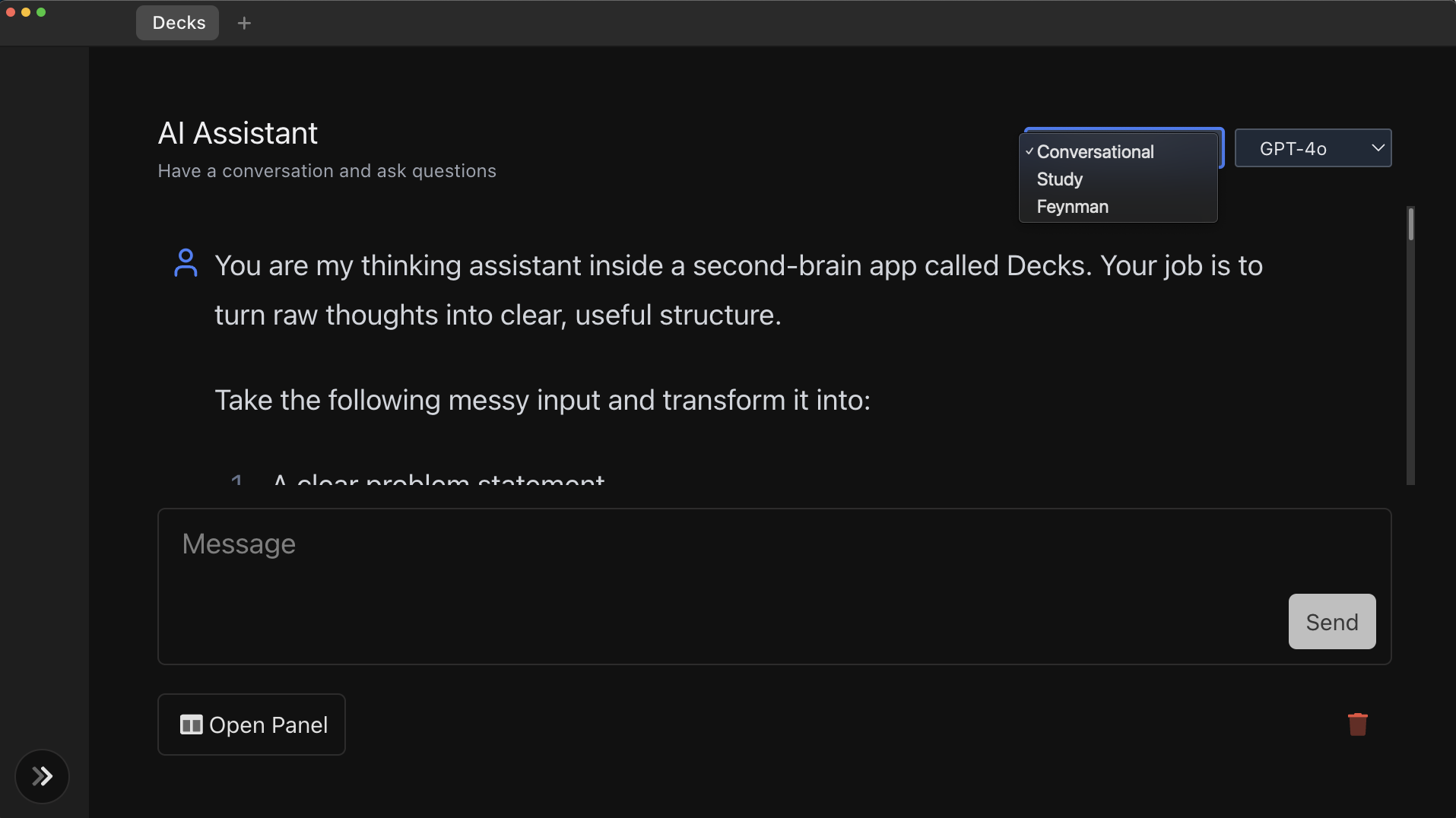Click the green fullscreen traffic light button
The height and width of the screenshot is (818, 1456).
tap(41, 11)
